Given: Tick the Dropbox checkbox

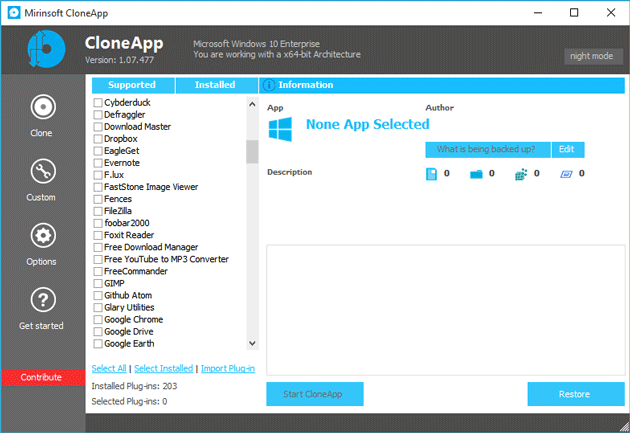Looking at the screenshot, I should coord(98,139).
